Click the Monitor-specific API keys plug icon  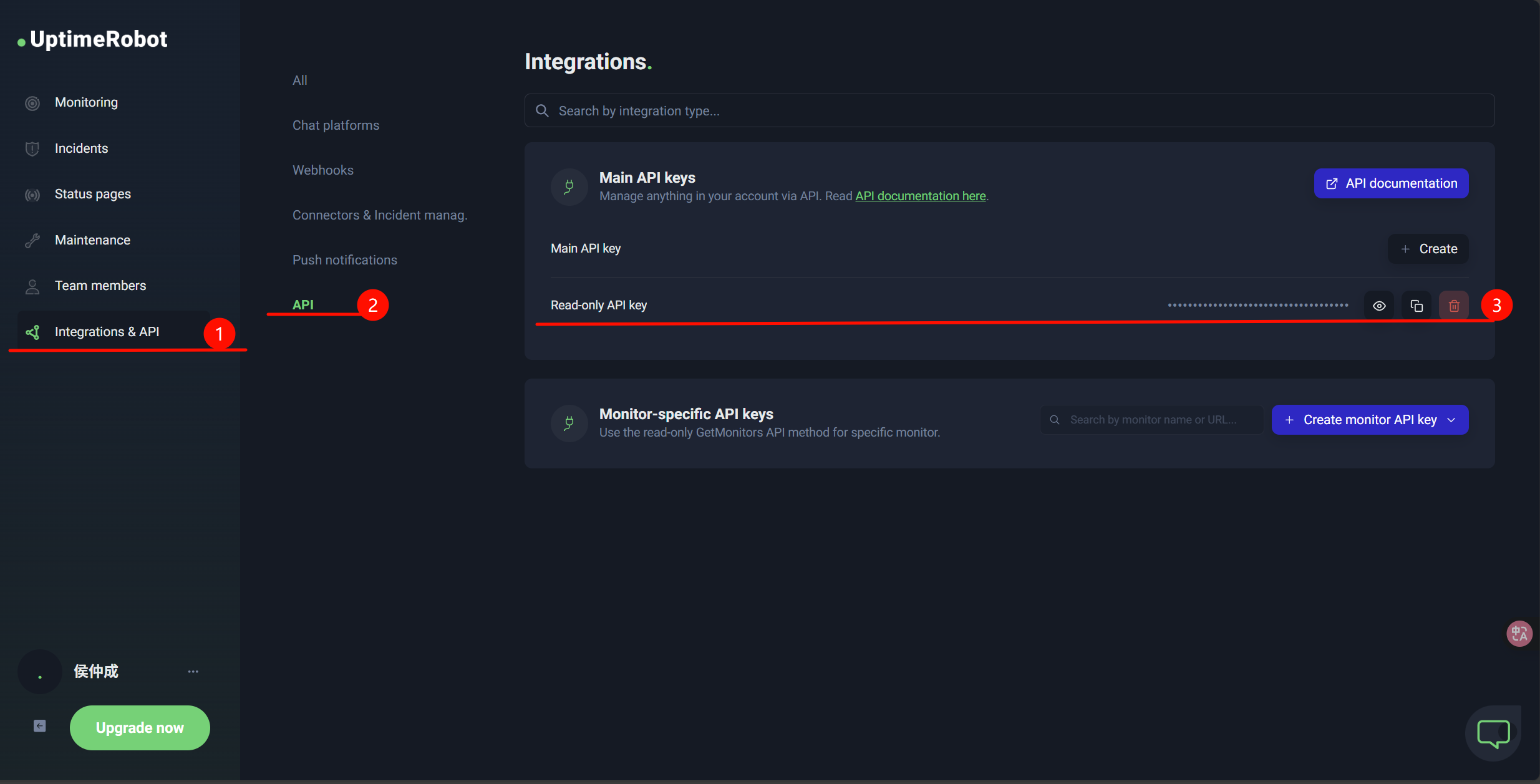[569, 423]
